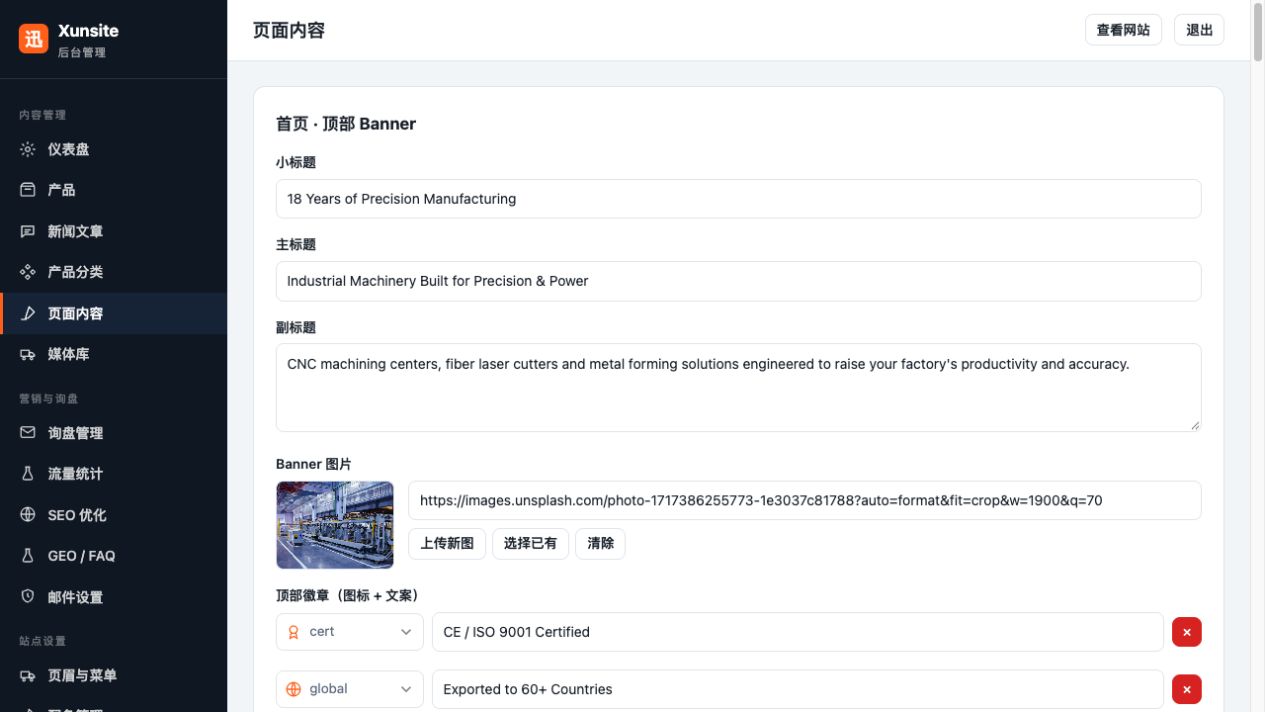Click the 副标题 textarea

click(x=738, y=388)
